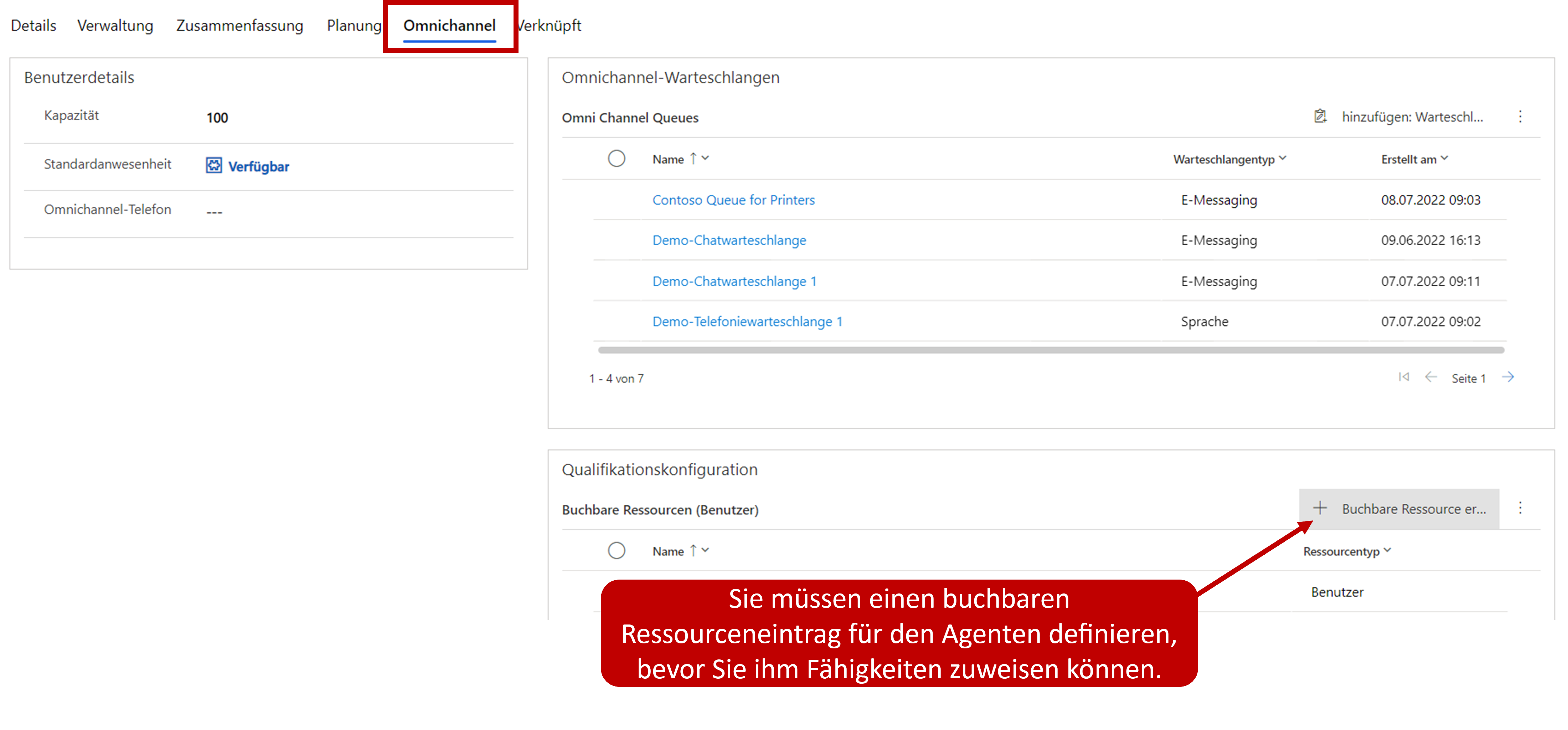
Task: Toggle select-all circle in Buchbare Ressourcen grid
Action: 616,551
